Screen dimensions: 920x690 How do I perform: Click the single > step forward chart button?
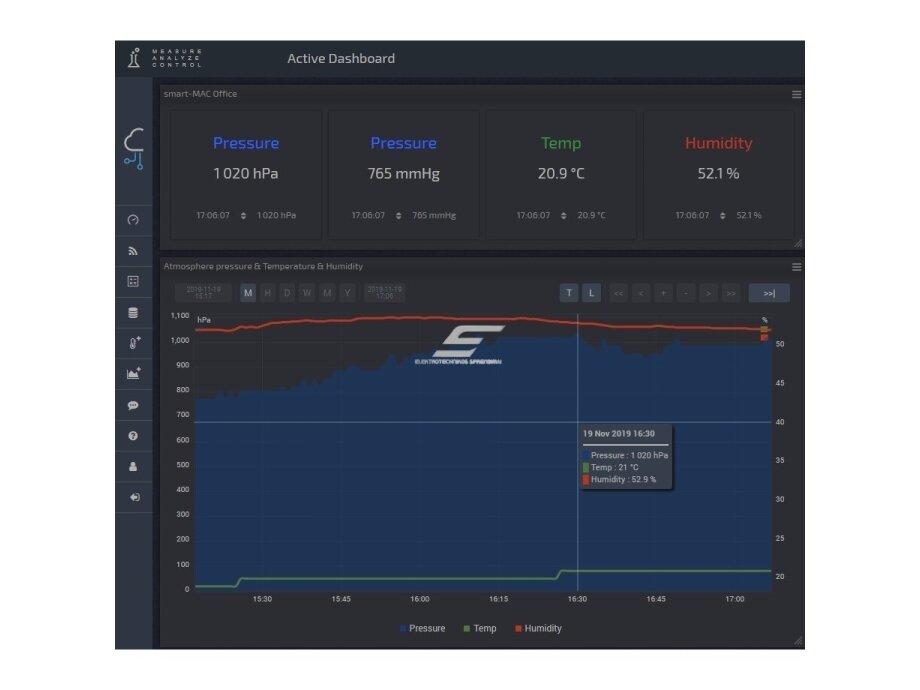coord(708,293)
